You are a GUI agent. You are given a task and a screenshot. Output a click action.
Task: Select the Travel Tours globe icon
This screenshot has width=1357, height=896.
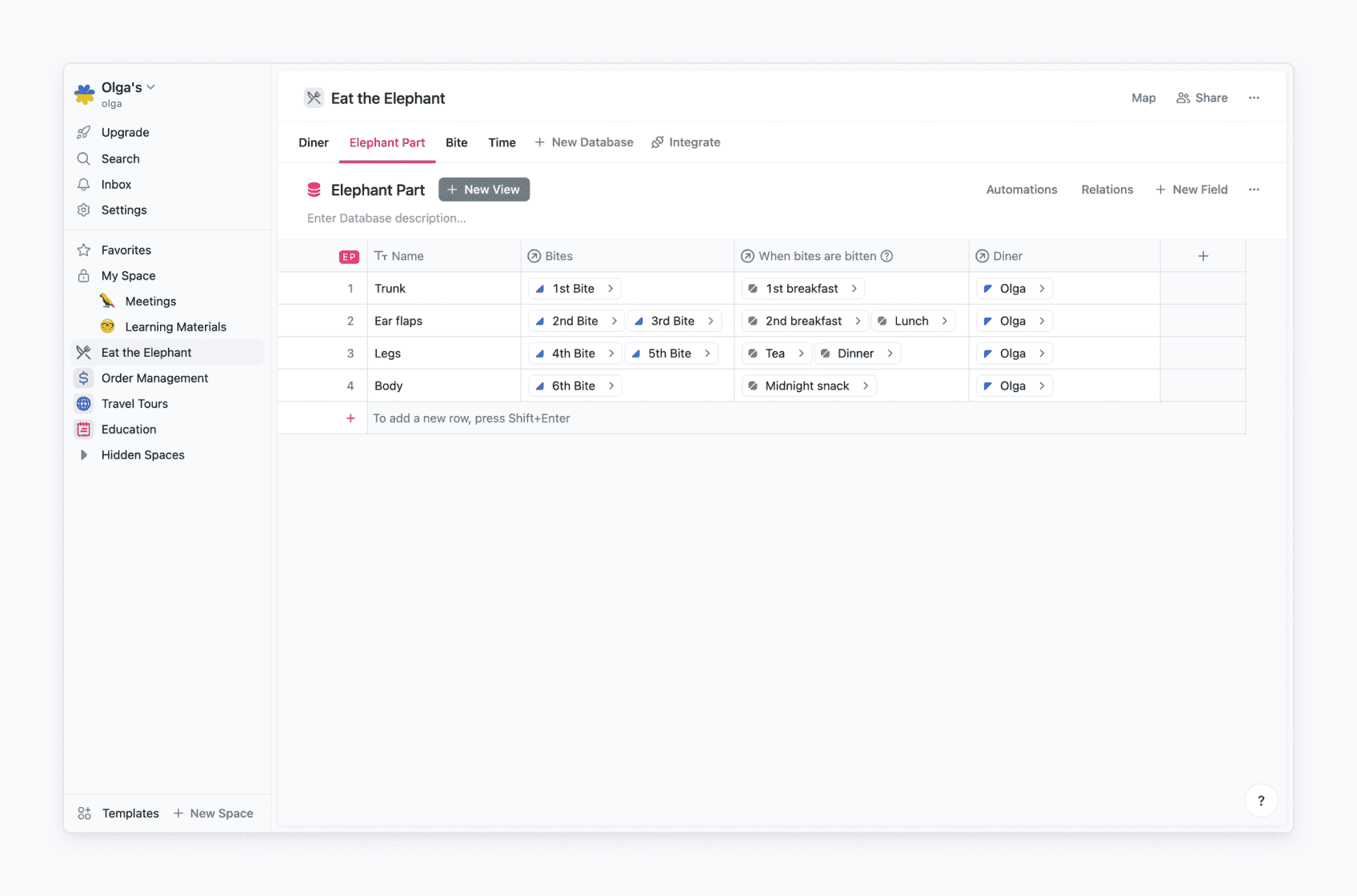(83, 403)
